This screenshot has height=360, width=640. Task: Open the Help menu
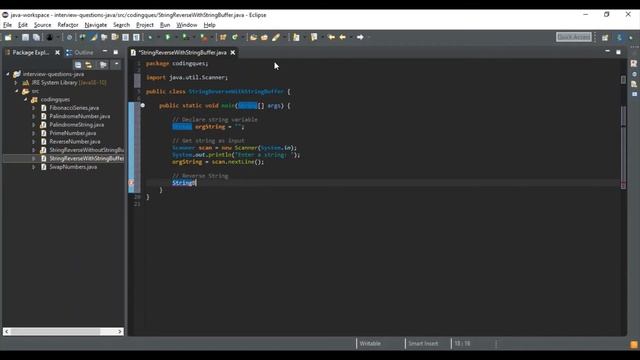[209, 25]
